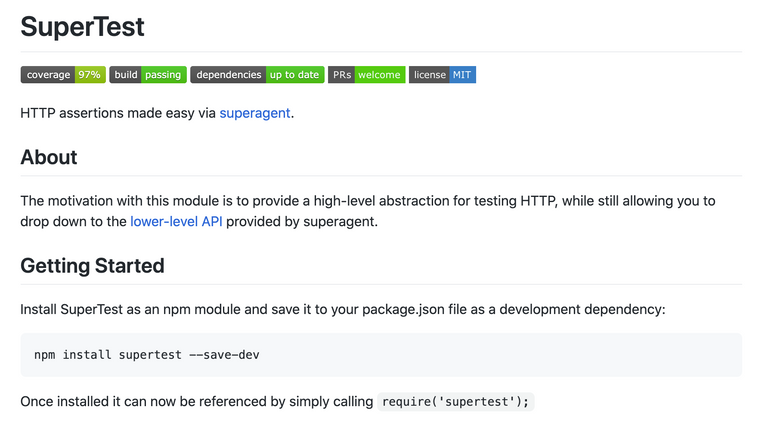
Task: Open the dependencies up to date badge
Action: click(x=257, y=75)
